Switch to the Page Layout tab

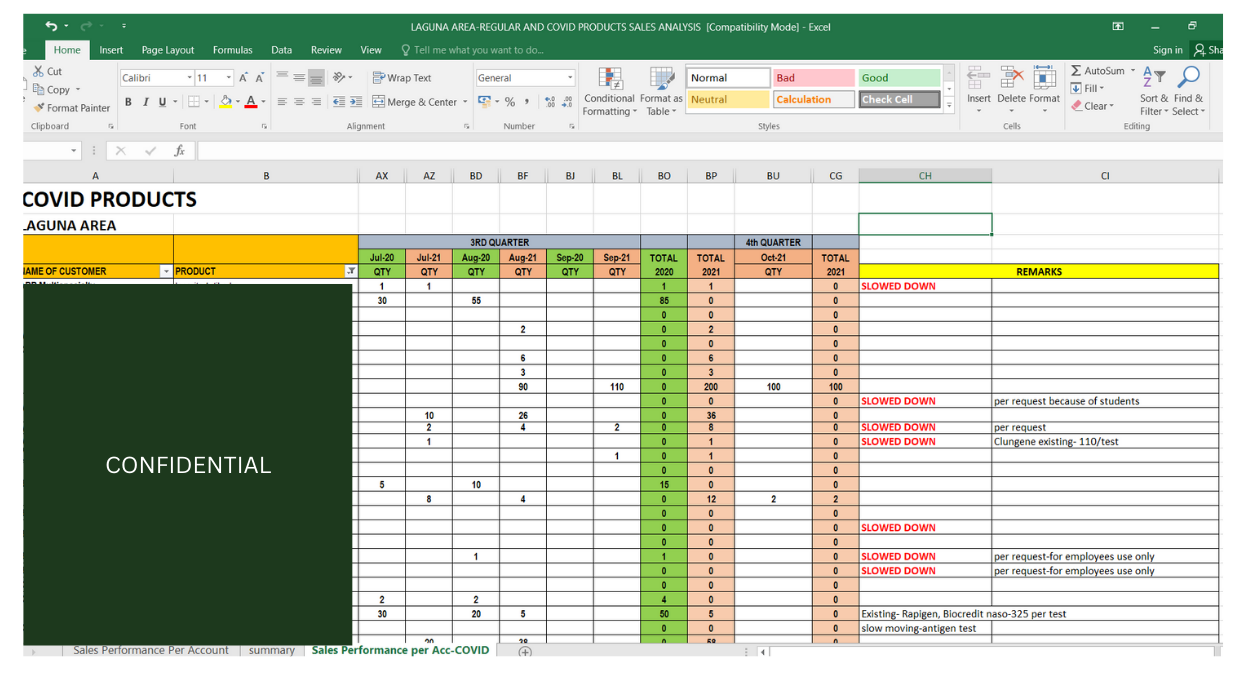168,50
